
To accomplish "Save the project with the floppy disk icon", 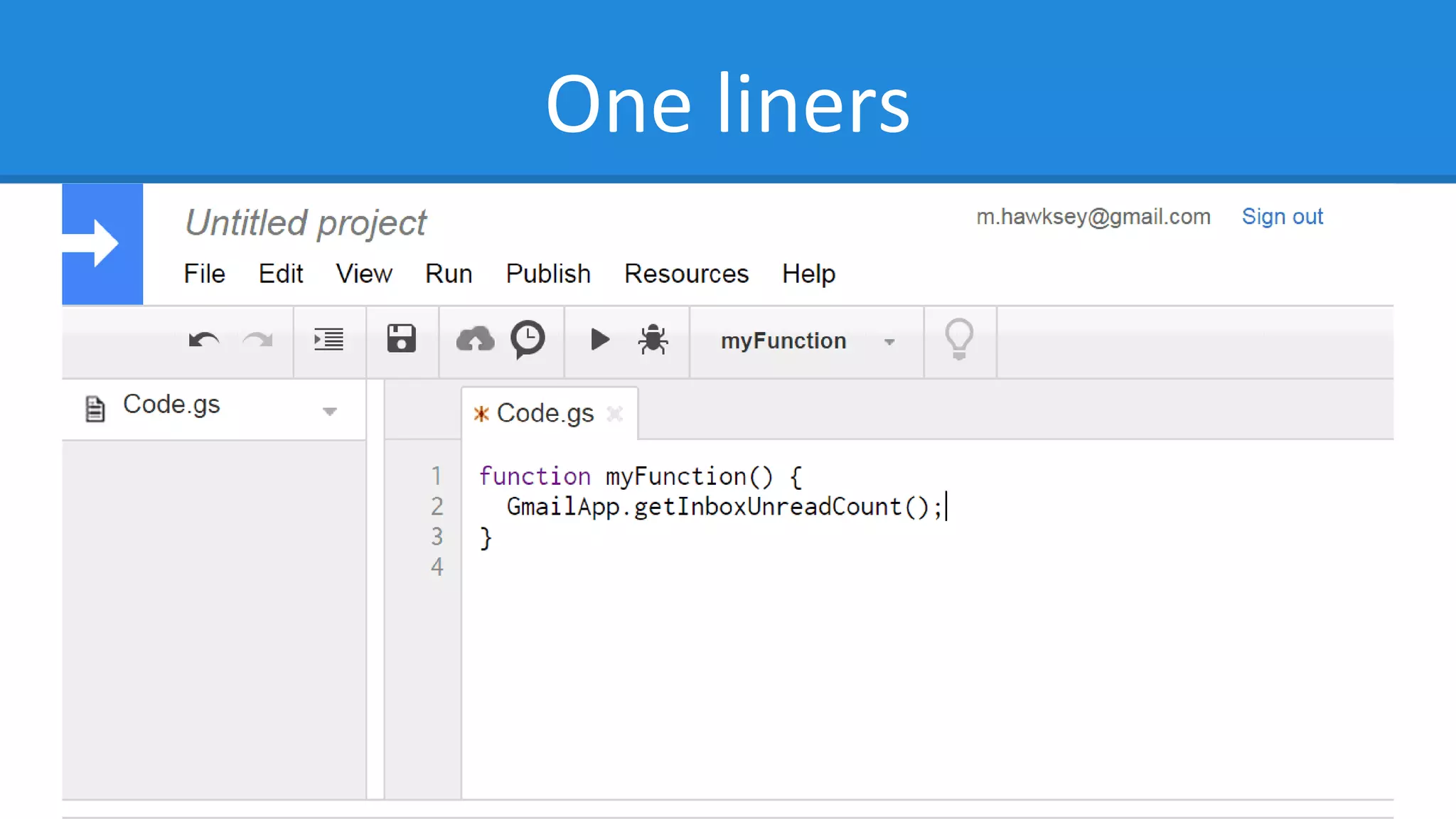I will pos(402,338).
